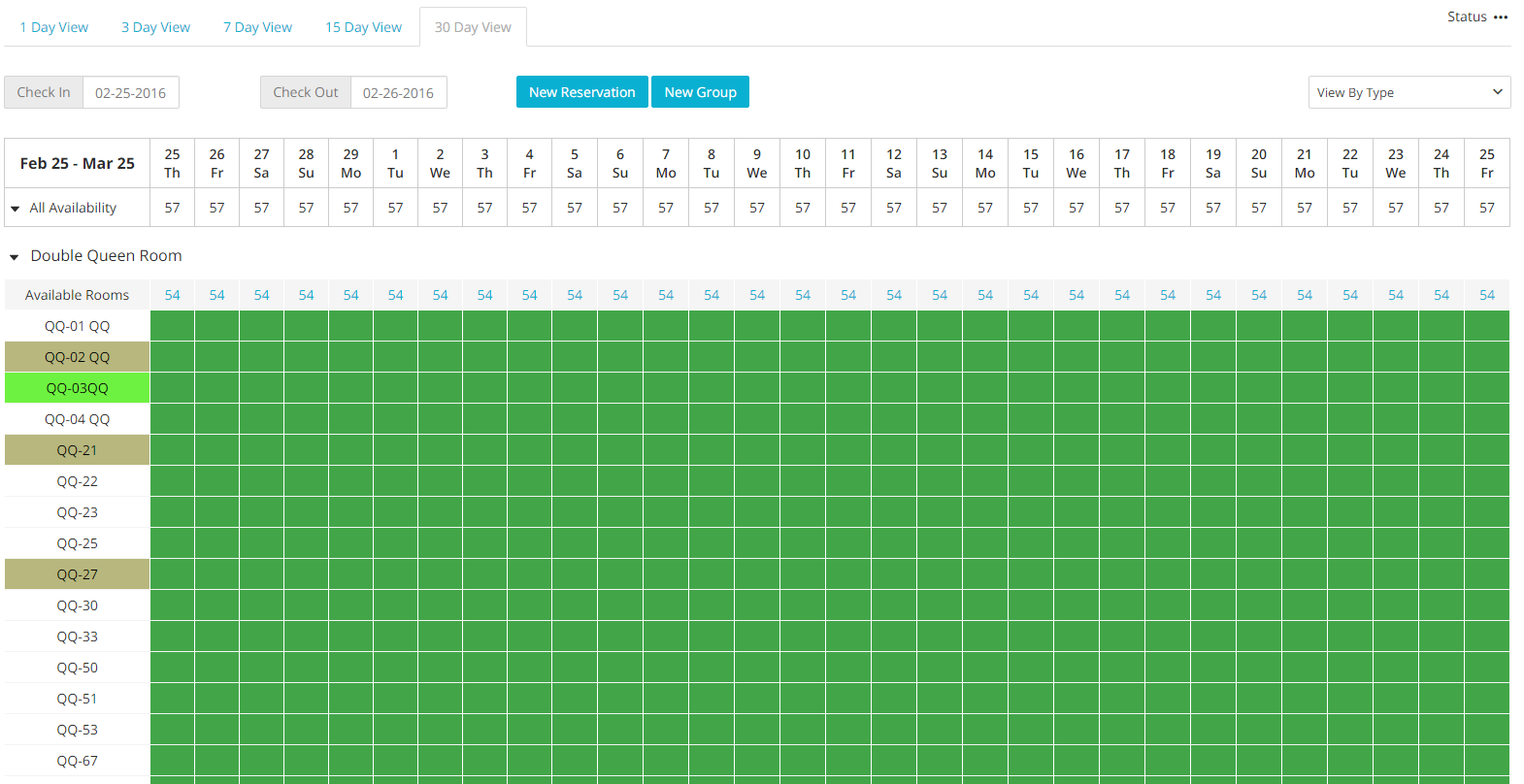Click All Availability value 57 under 28 Su
The width and height of the screenshot is (1524, 784).
[306, 208]
